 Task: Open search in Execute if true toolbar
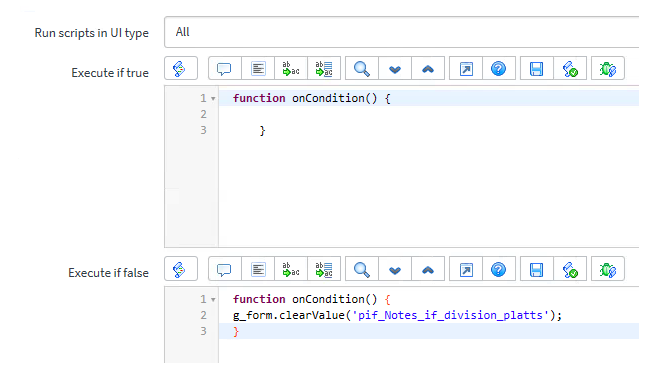(x=362, y=68)
